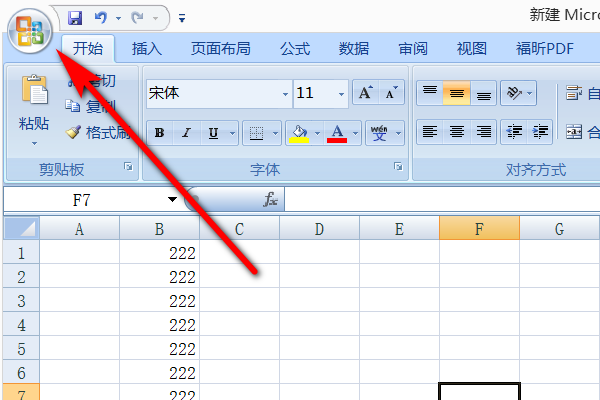The image size is (600, 400).
Task: Go to the 数据 ribbon tab
Action: coord(354,49)
